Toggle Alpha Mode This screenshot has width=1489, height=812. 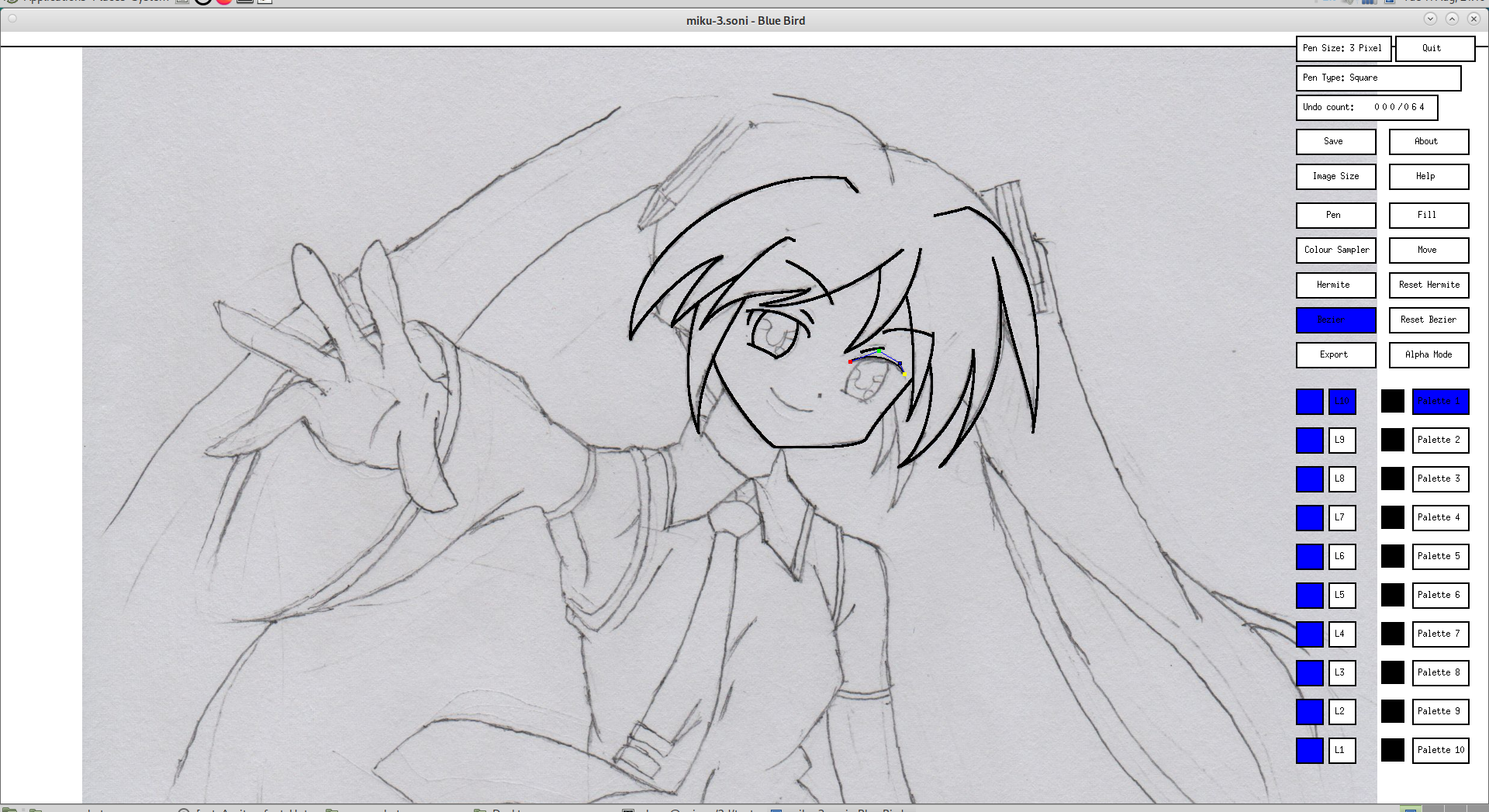point(1429,355)
